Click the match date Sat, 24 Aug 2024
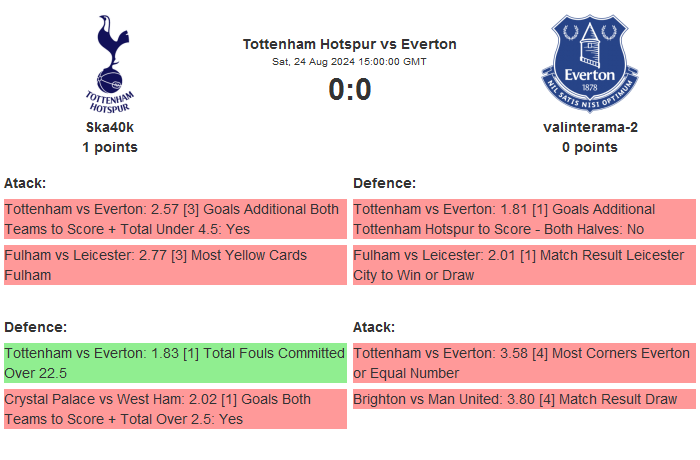 click(349, 62)
